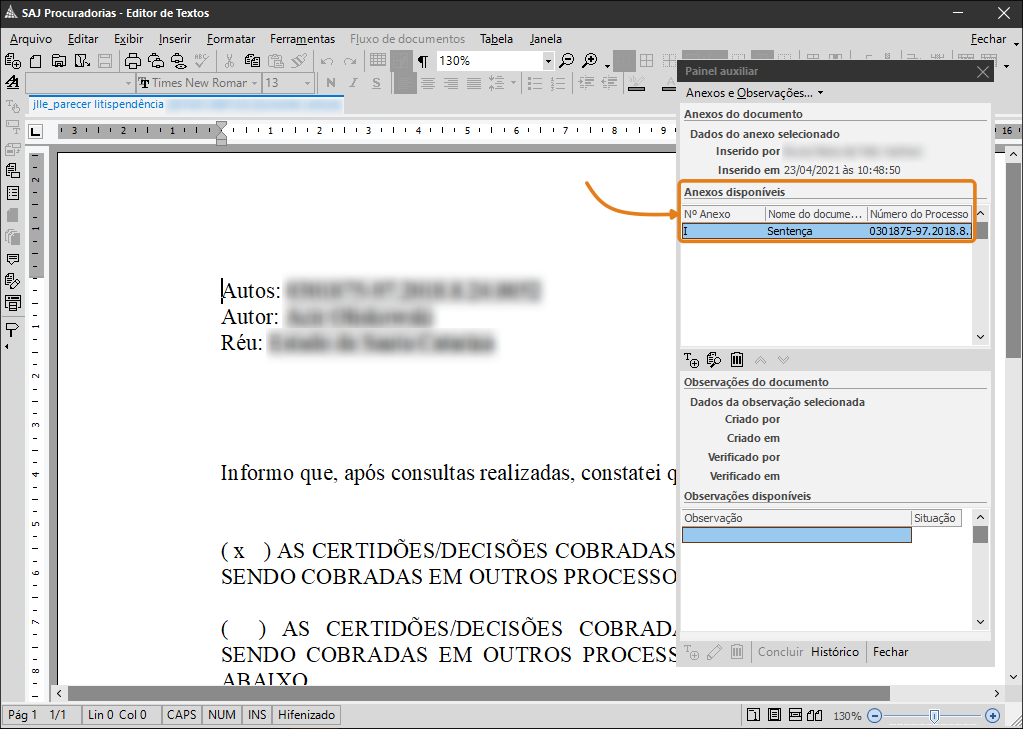
Task: Click the zoom slider handle in status bar
Action: click(x=933, y=716)
